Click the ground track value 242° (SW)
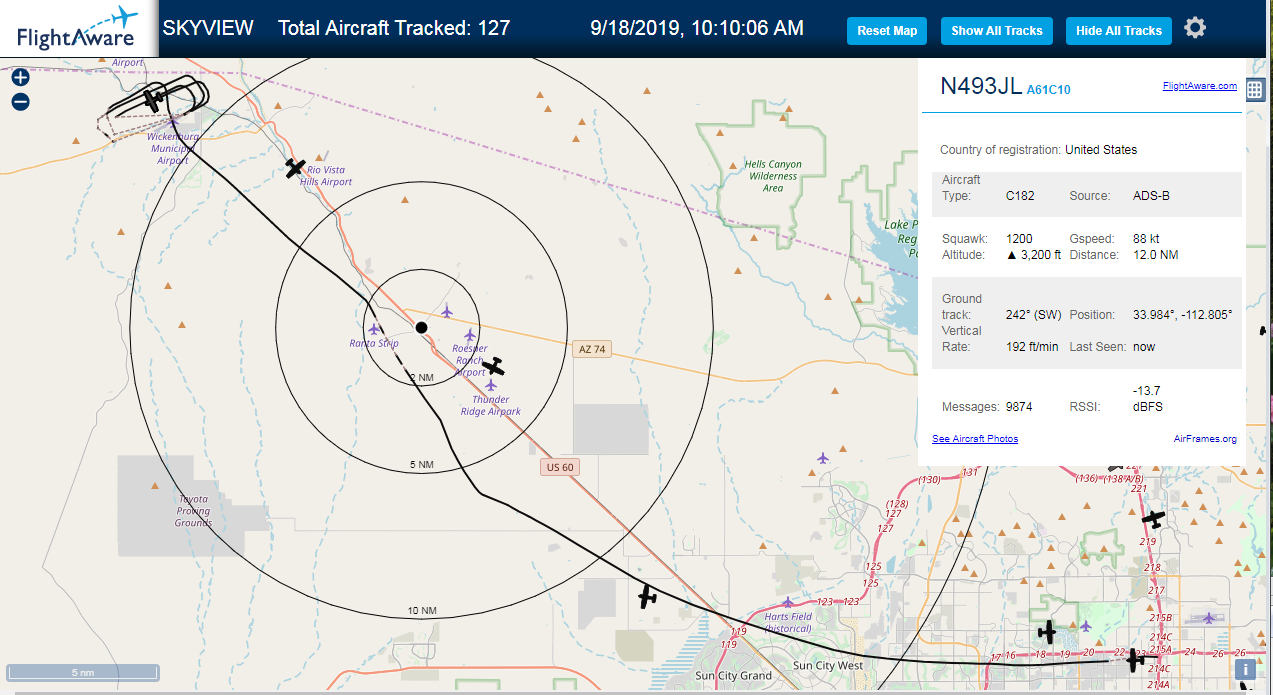This screenshot has width=1273, height=695. [1033, 315]
